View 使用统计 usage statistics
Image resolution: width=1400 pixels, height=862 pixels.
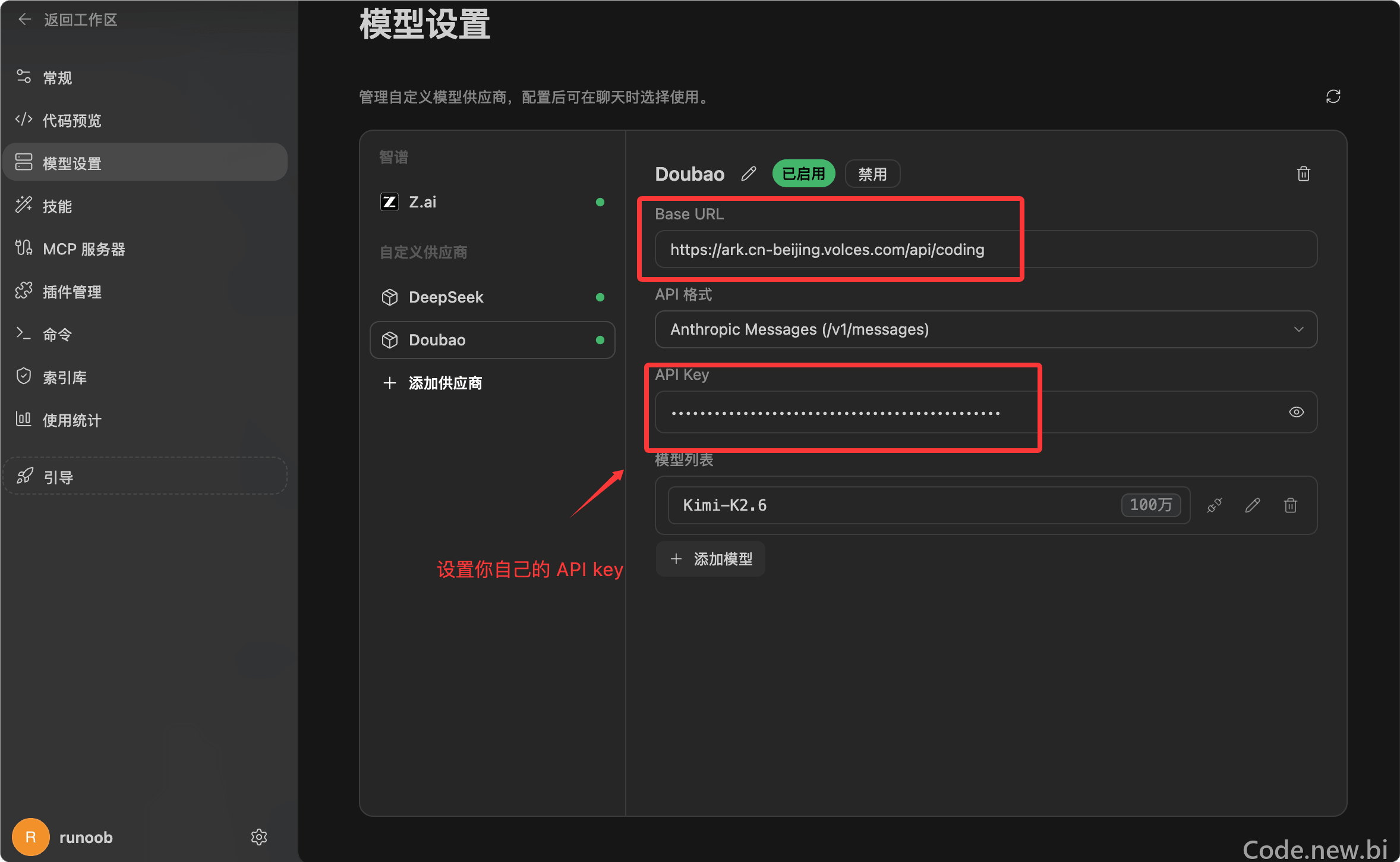pos(145,420)
